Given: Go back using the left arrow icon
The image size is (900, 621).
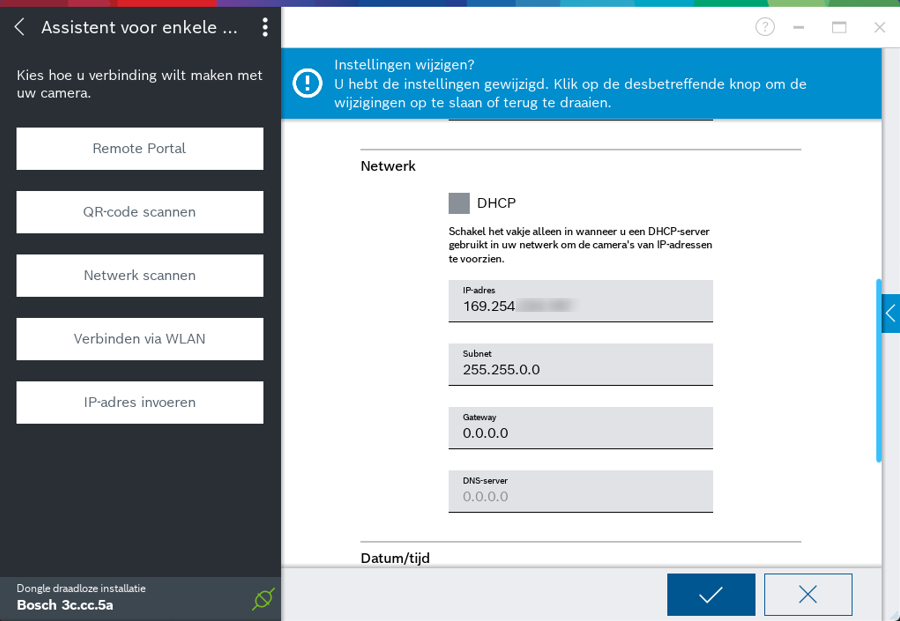Looking at the screenshot, I should click(x=20, y=27).
